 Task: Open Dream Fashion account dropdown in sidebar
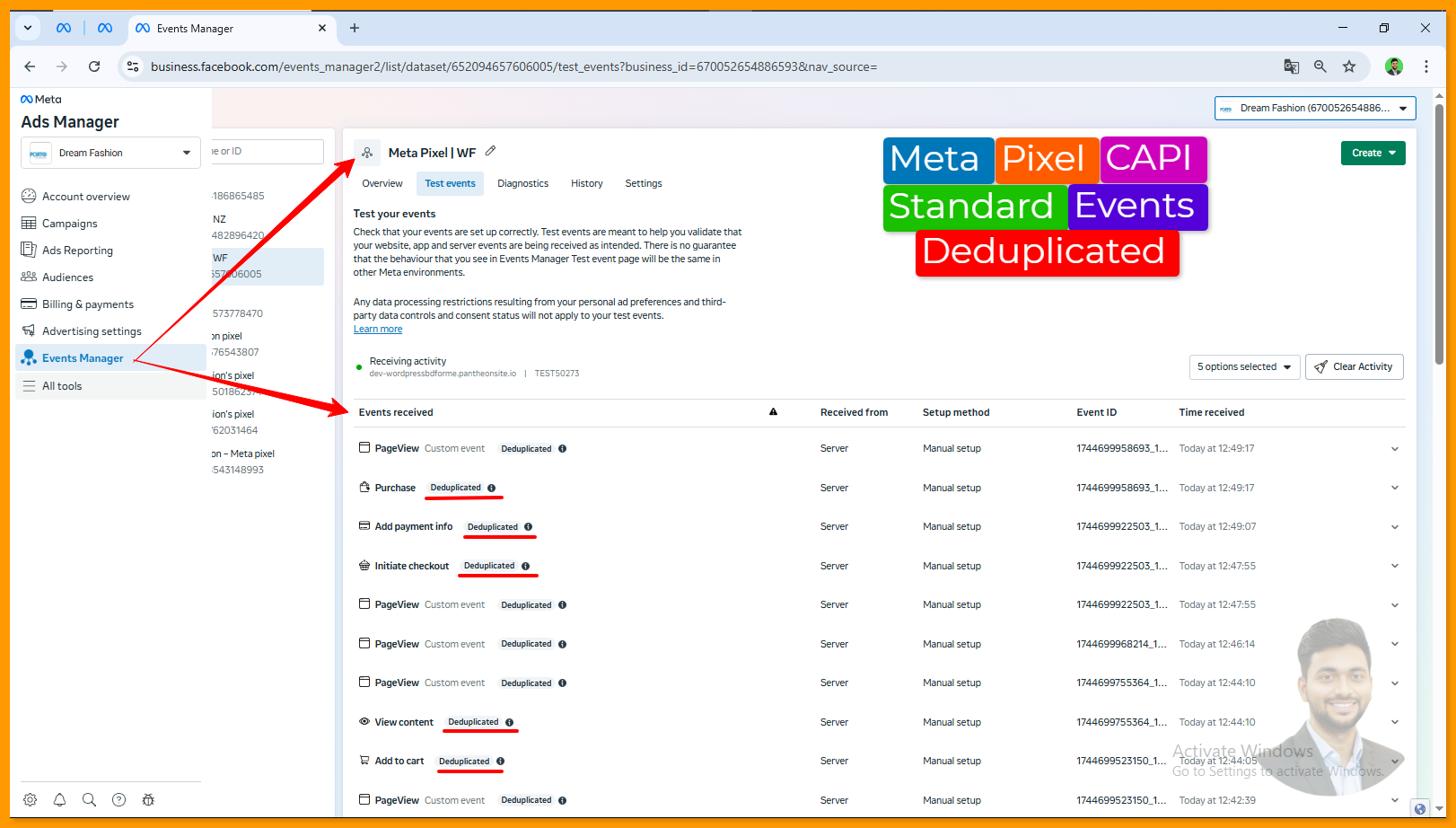pos(110,153)
